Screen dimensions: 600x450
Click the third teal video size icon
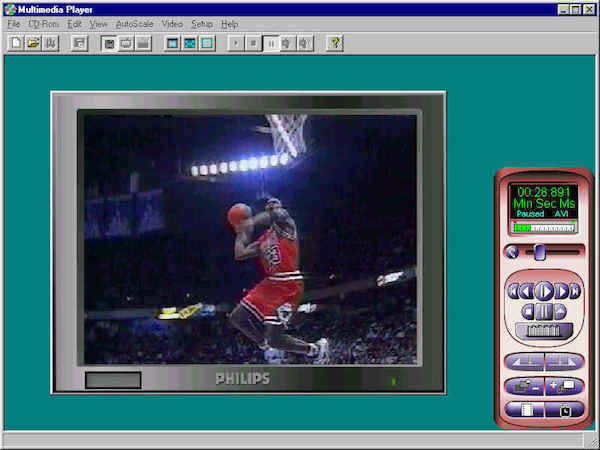[206, 43]
